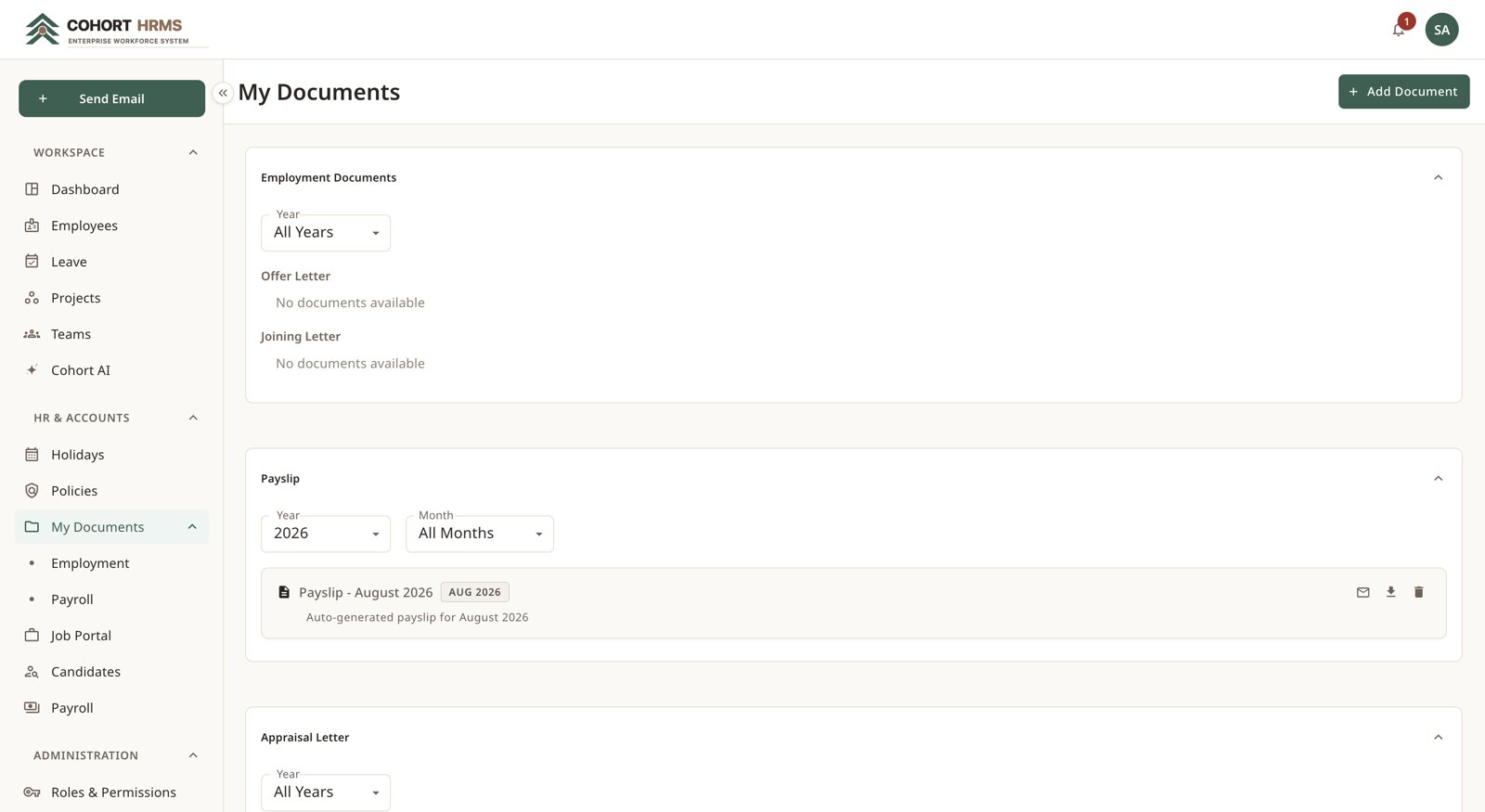Click the Send Email button

[111, 98]
